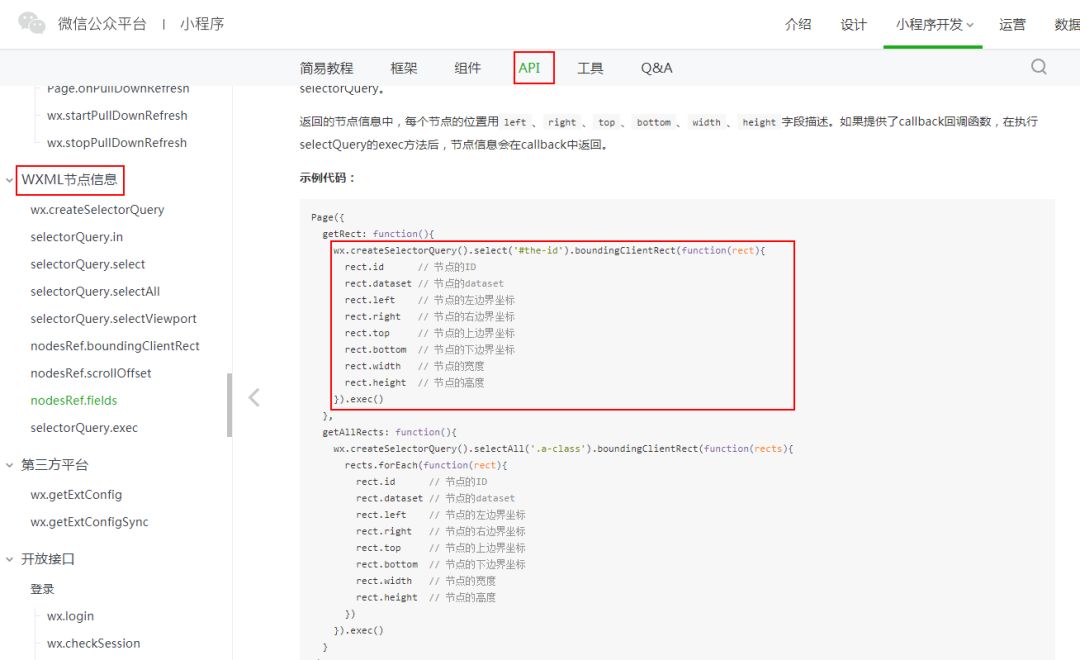
Task: Collapse the 开放接口 section chevron
Action: tap(10, 559)
